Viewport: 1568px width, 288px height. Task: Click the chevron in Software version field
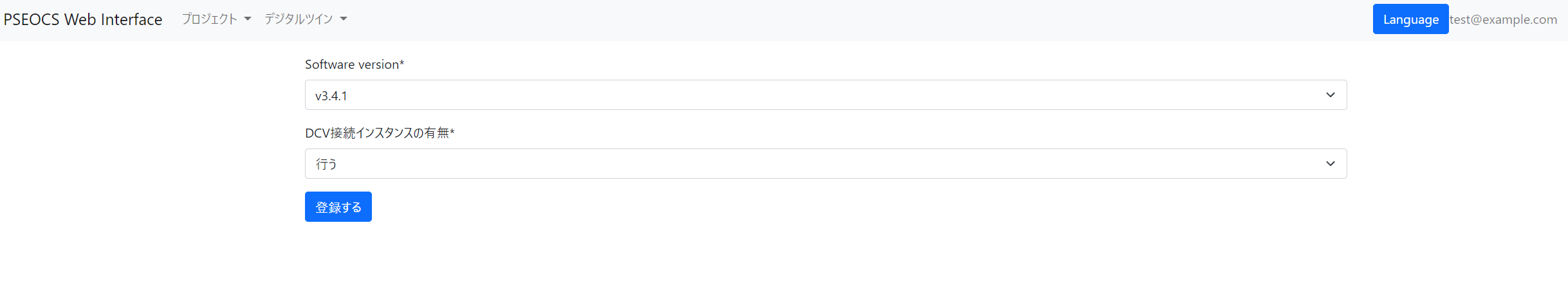1330,95
